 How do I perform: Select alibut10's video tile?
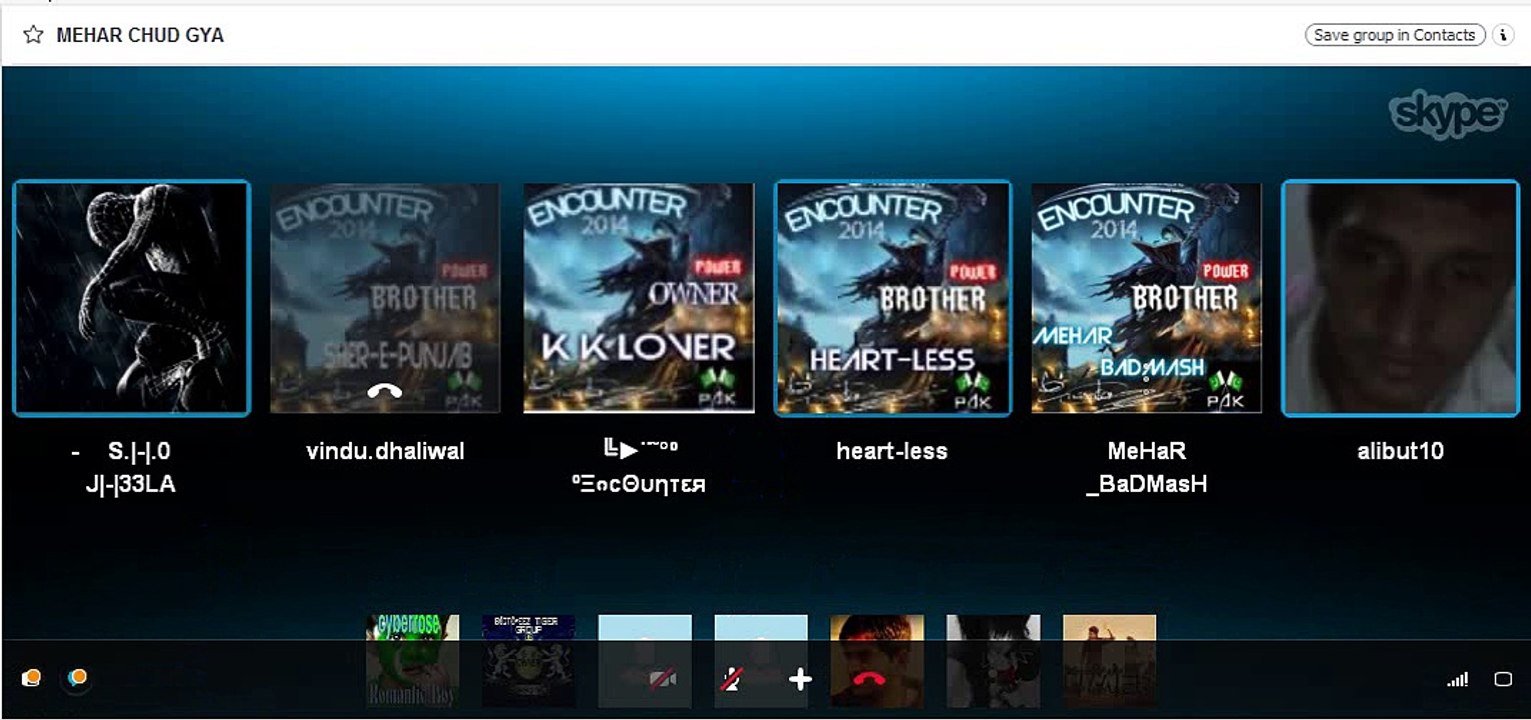click(1400, 298)
